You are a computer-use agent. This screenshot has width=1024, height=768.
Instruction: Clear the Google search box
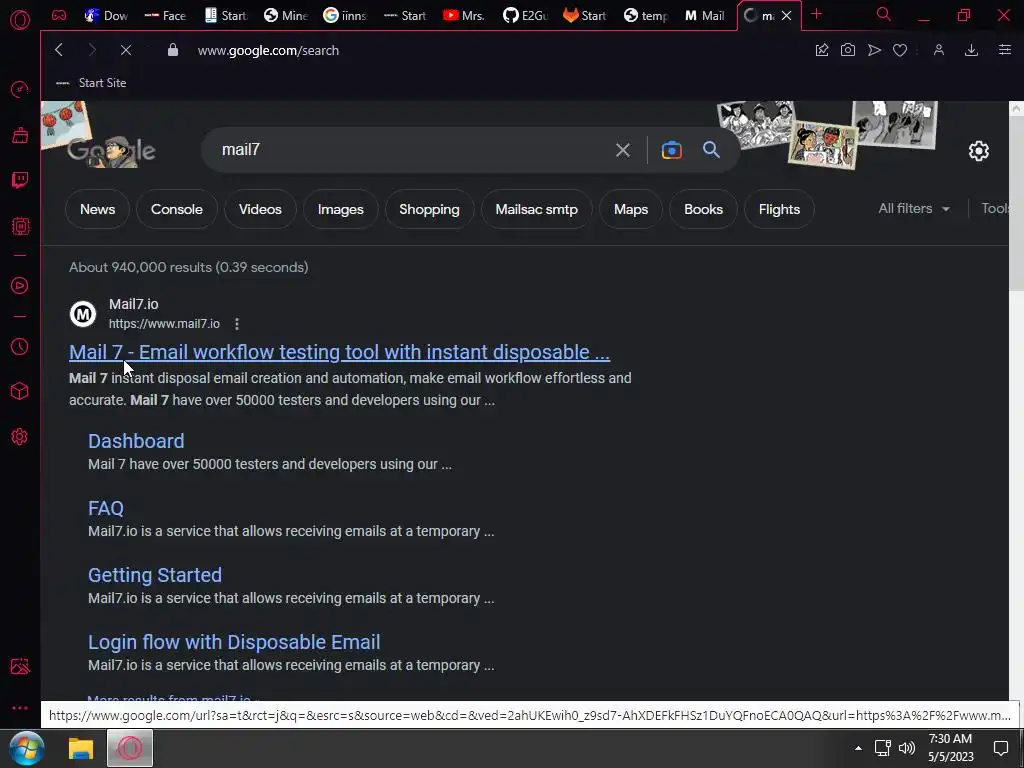623,150
